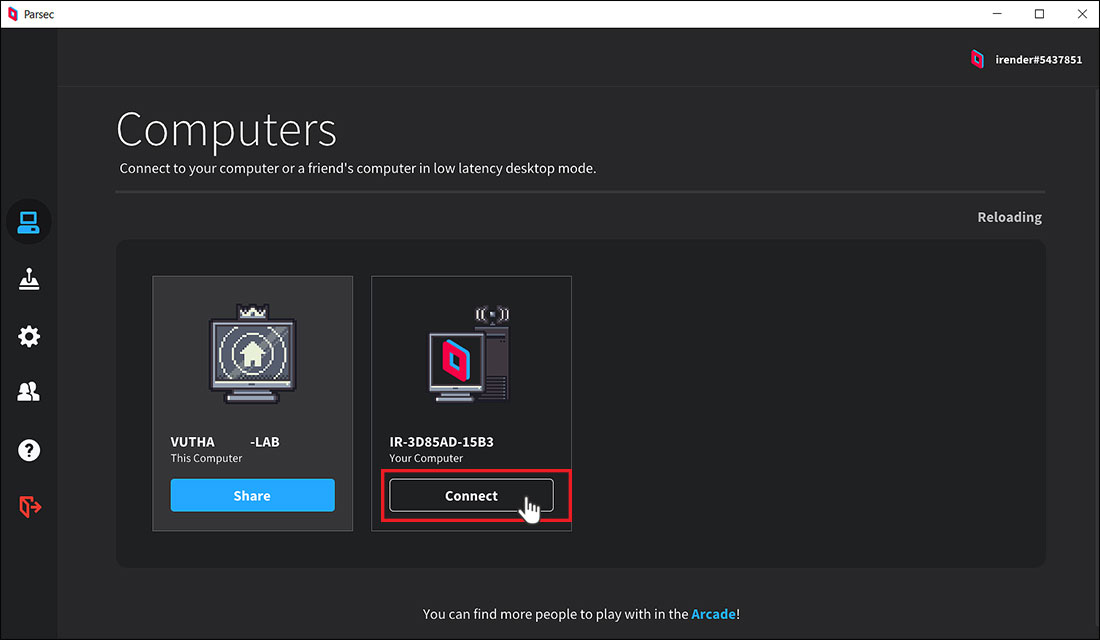Click the Parsec icon in title bar
The height and width of the screenshot is (640, 1100).
pos(13,14)
